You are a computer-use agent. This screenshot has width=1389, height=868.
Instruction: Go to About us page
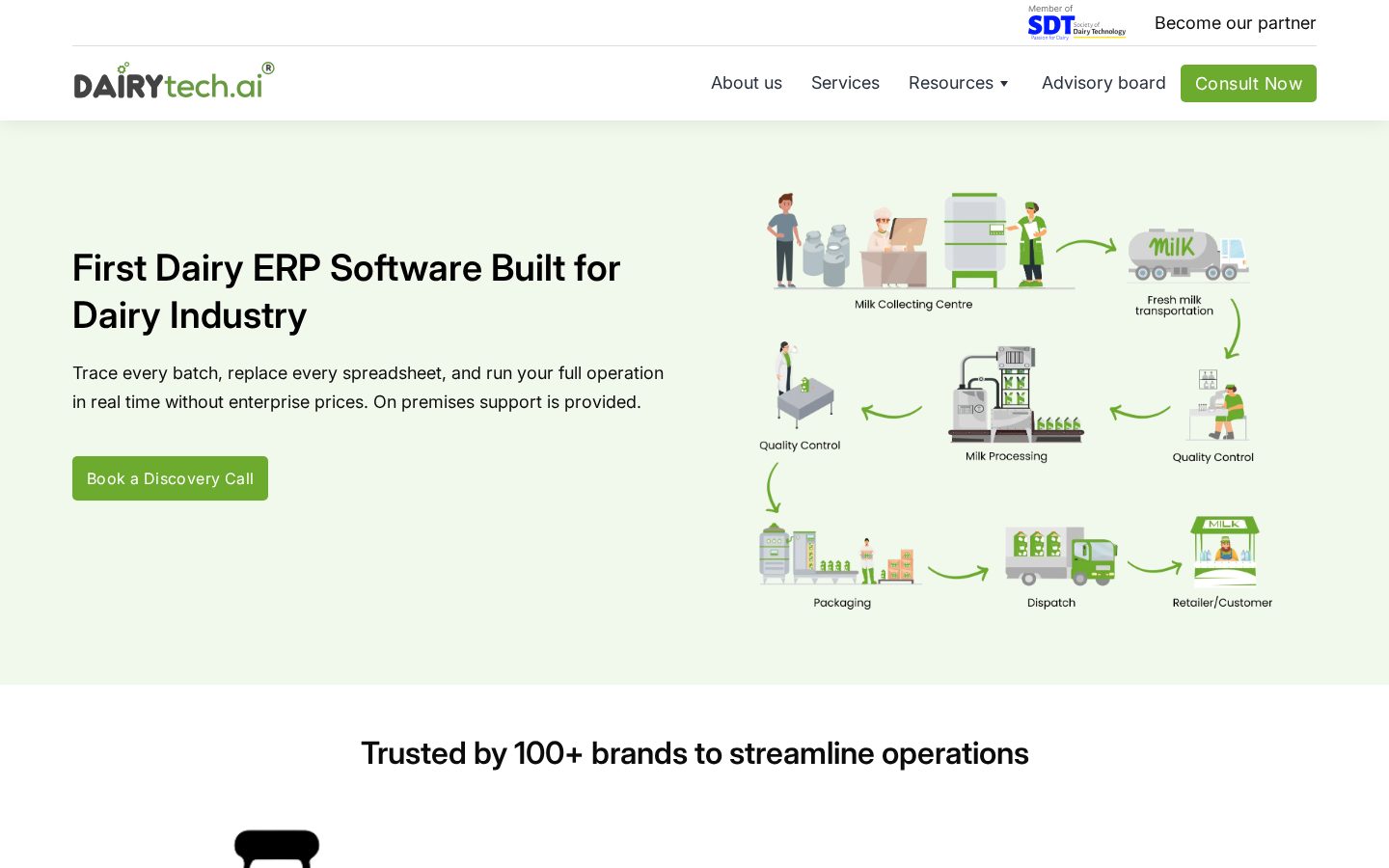[x=747, y=83]
